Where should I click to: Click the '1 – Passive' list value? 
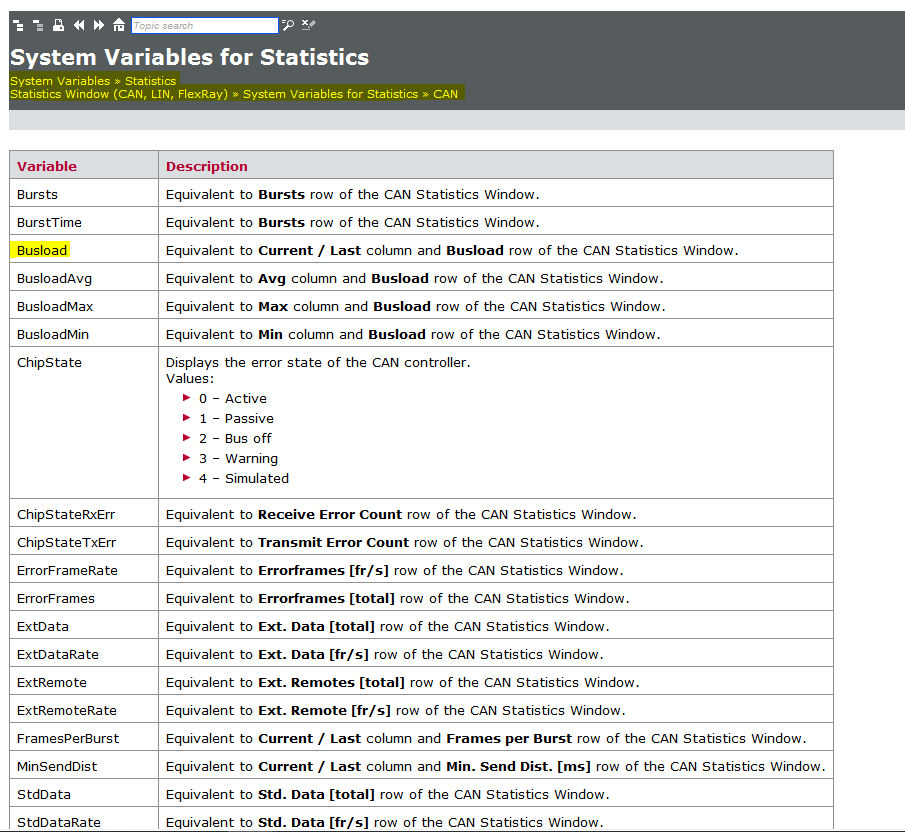pyautogui.click(x=236, y=418)
